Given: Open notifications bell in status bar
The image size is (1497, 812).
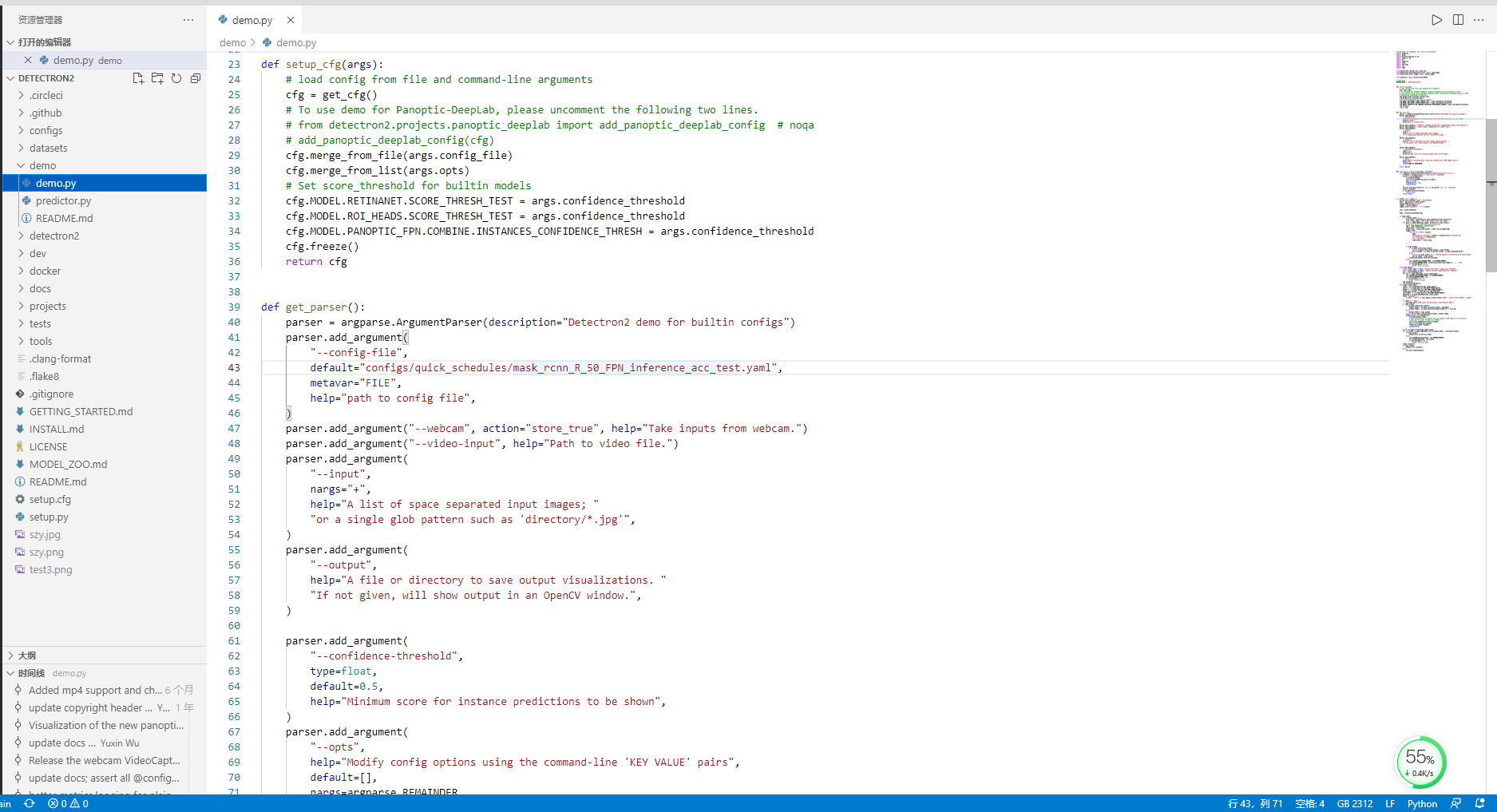Looking at the screenshot, I should [1479, 803].
